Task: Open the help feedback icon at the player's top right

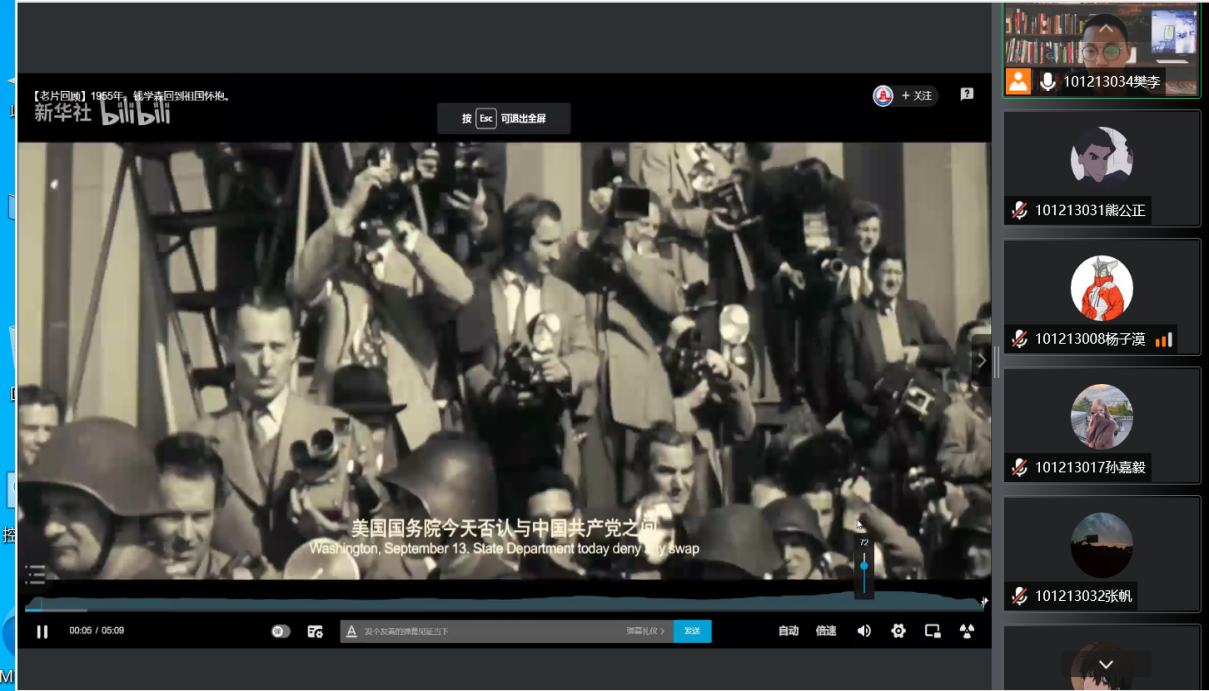Action: [x=967, y=94]
